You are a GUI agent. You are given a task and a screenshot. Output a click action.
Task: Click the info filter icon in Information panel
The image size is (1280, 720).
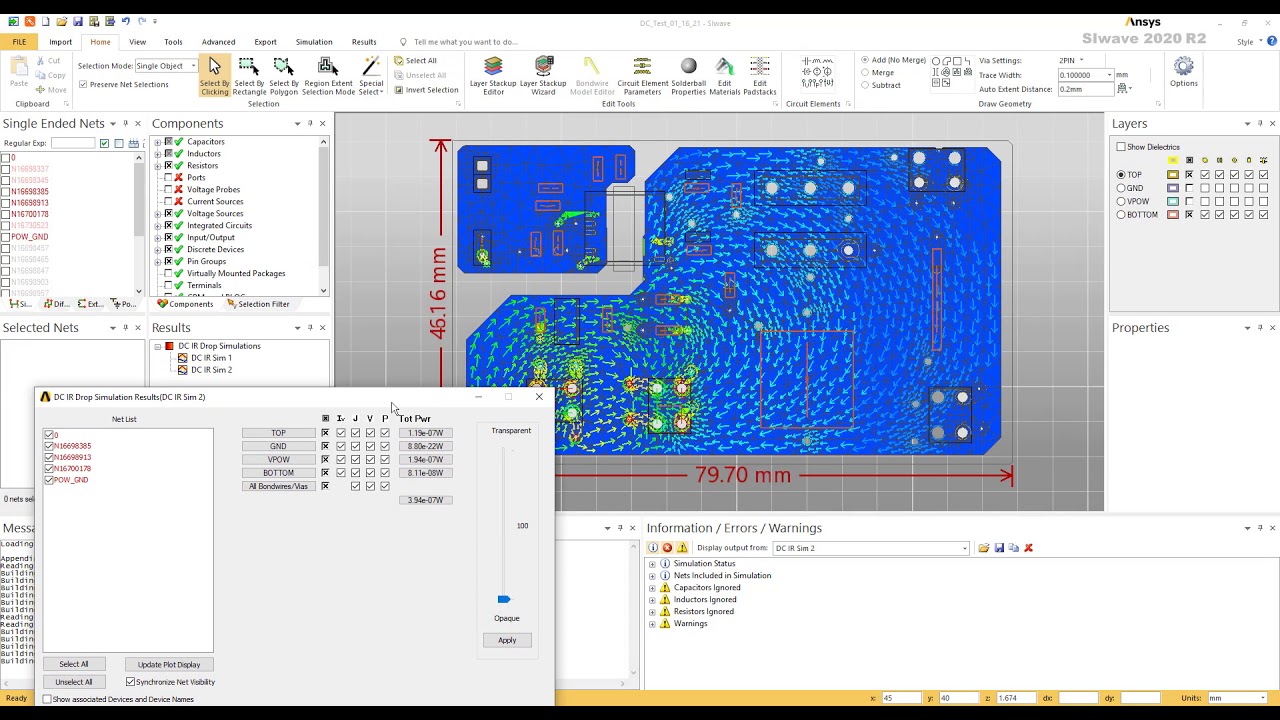point(653,548)
